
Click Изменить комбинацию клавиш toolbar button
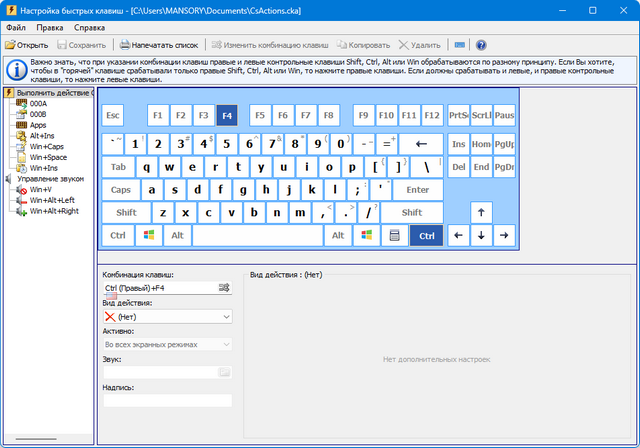270,45
